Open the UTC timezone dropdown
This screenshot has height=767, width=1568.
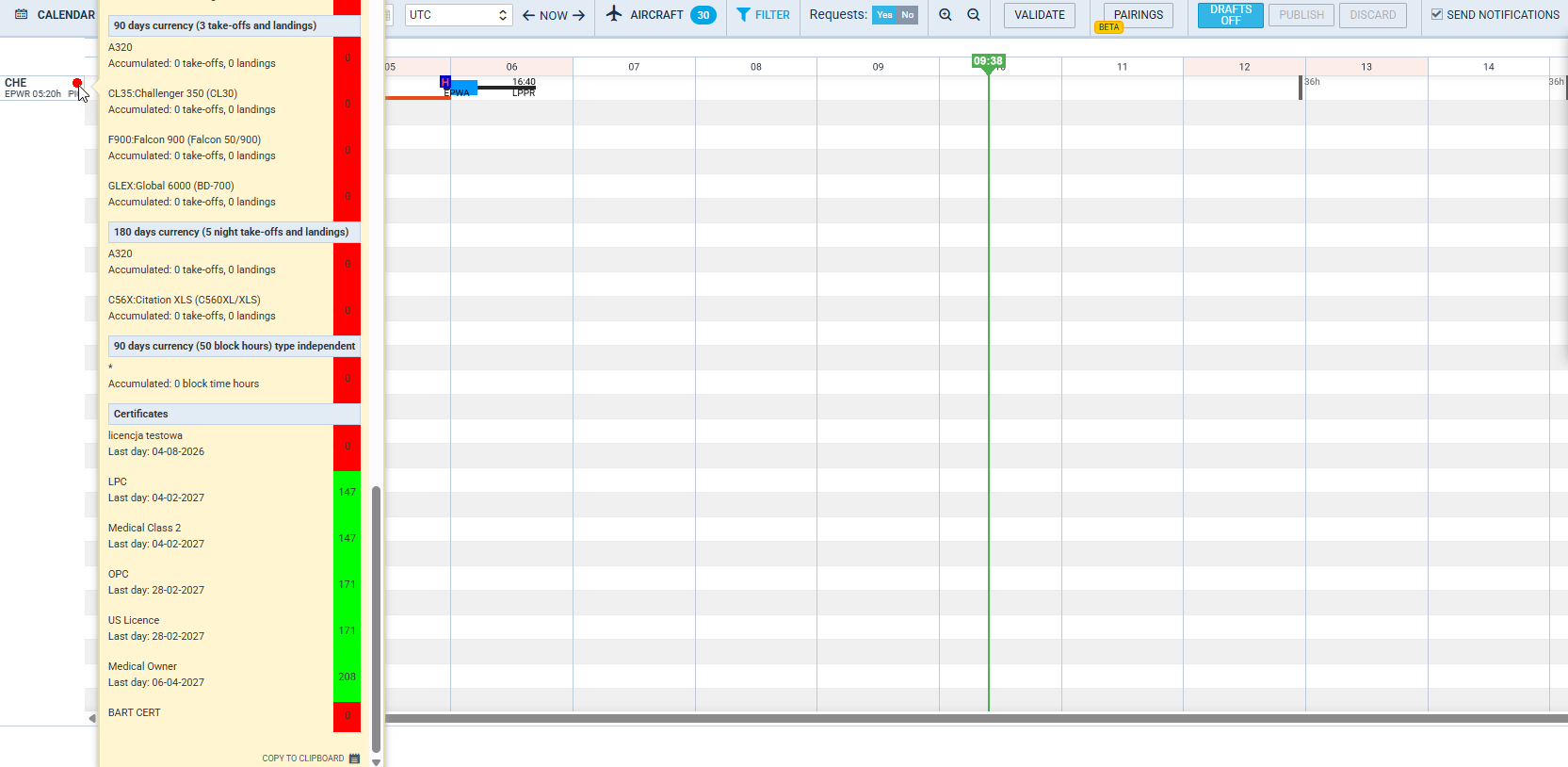pos(459,15)
